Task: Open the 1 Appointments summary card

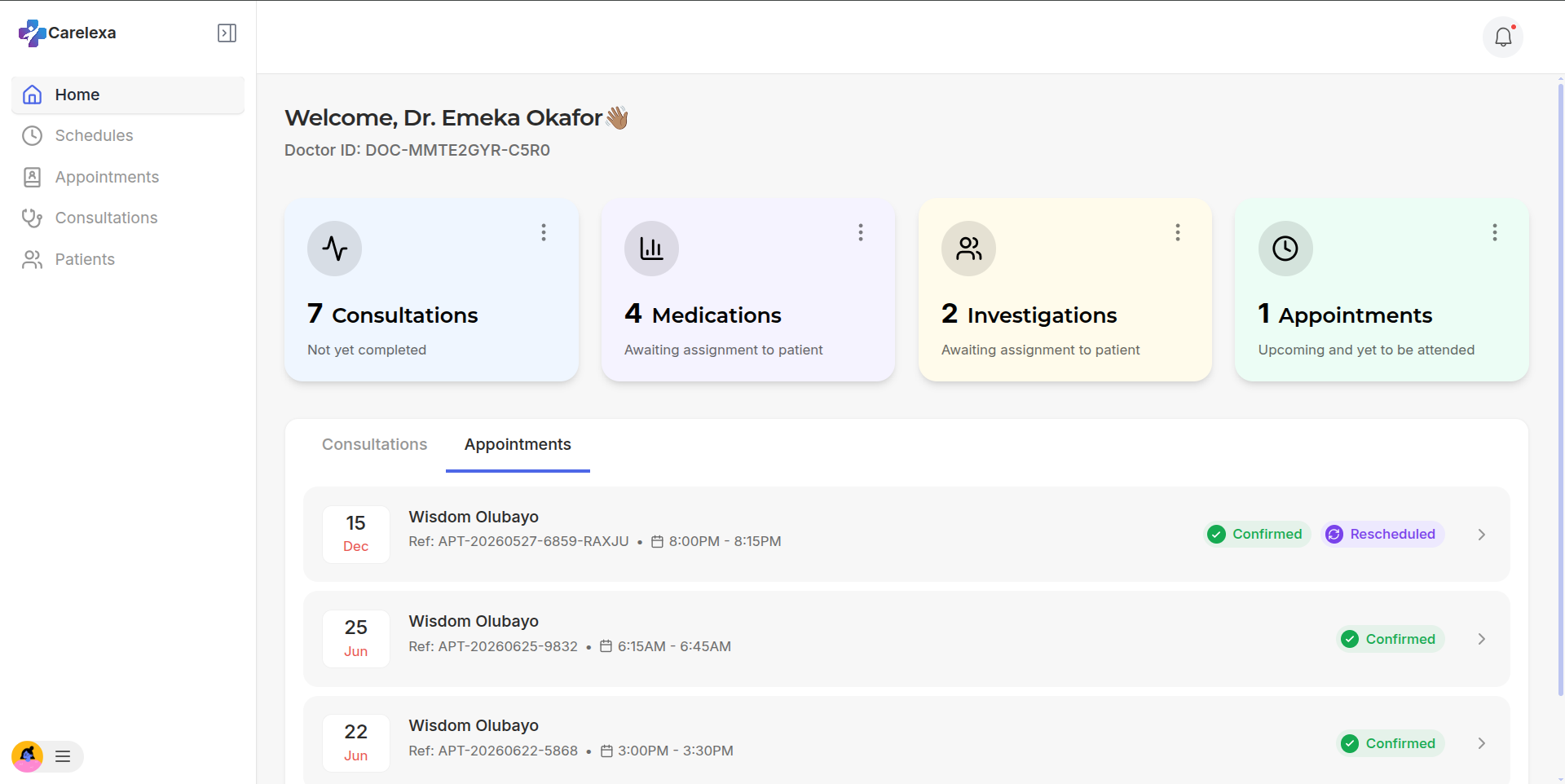Action: click(x=1382, y=290)
